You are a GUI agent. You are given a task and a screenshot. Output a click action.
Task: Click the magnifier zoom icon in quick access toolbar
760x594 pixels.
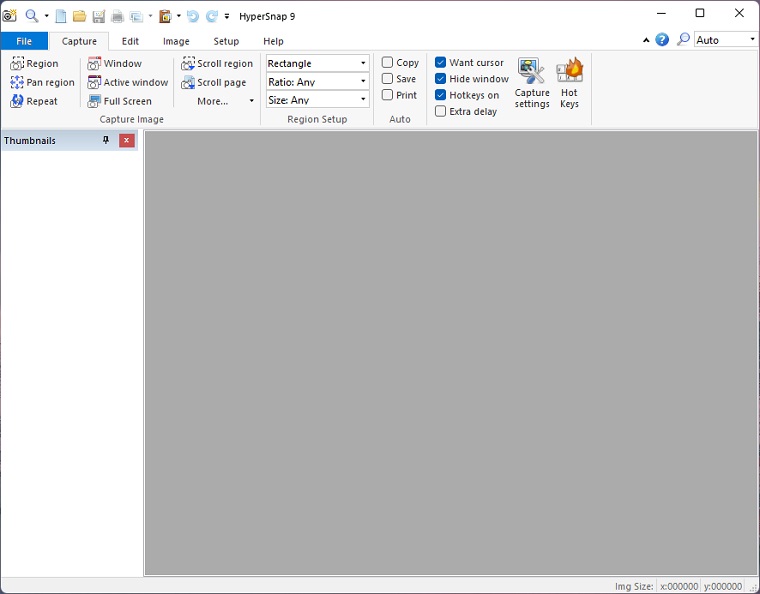pos(32,16)
